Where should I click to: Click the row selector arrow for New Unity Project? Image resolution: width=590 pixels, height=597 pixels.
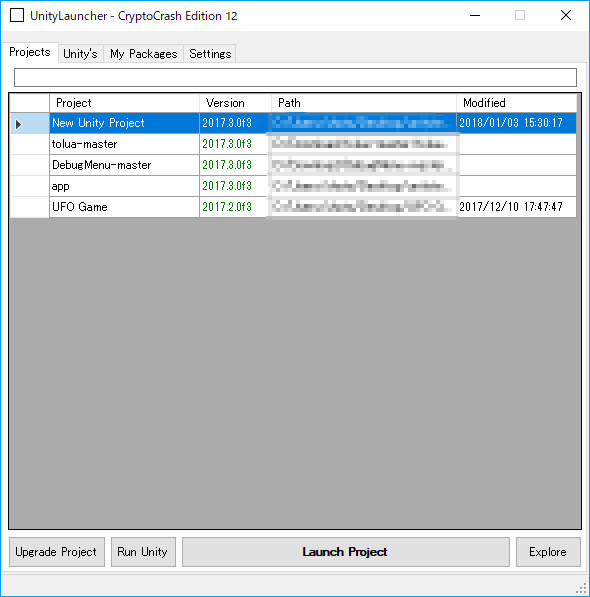pos(18,124)
